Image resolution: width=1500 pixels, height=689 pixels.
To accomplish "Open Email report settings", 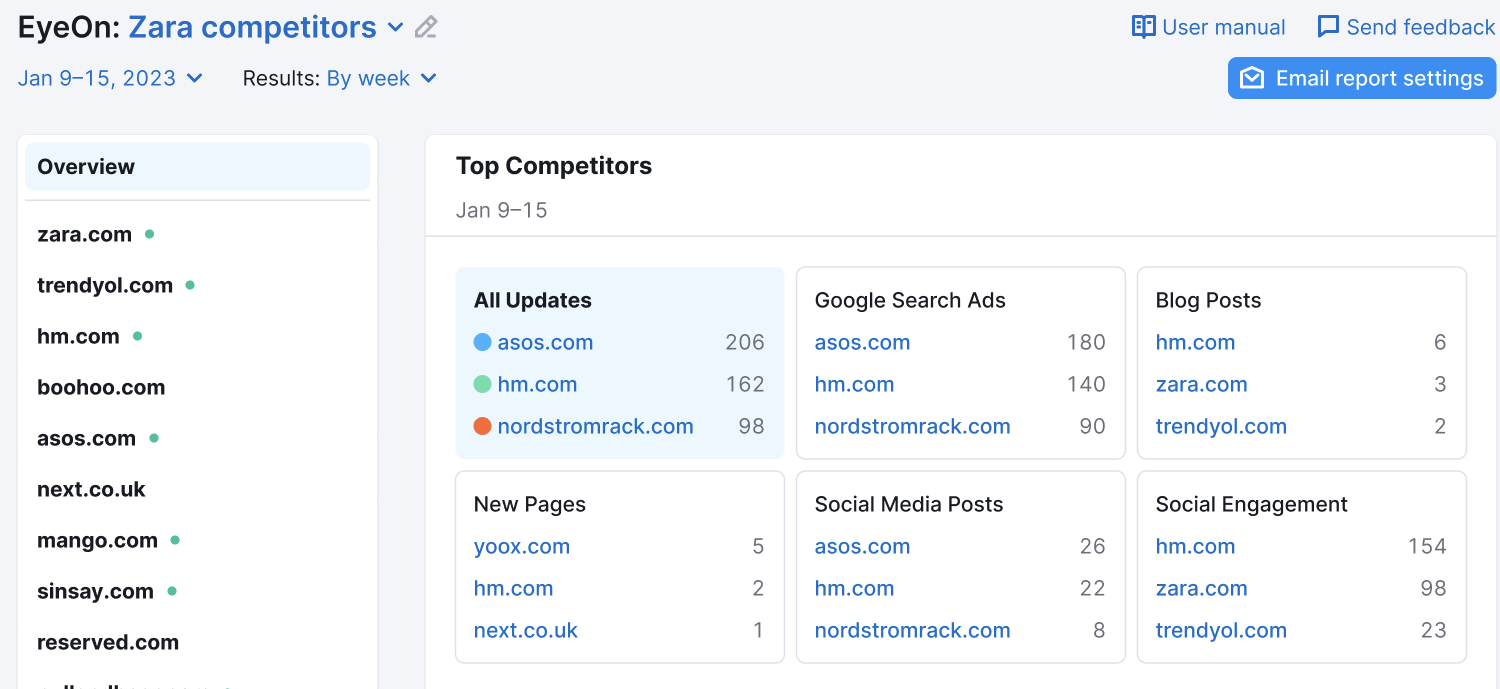I will (1361, 77).
